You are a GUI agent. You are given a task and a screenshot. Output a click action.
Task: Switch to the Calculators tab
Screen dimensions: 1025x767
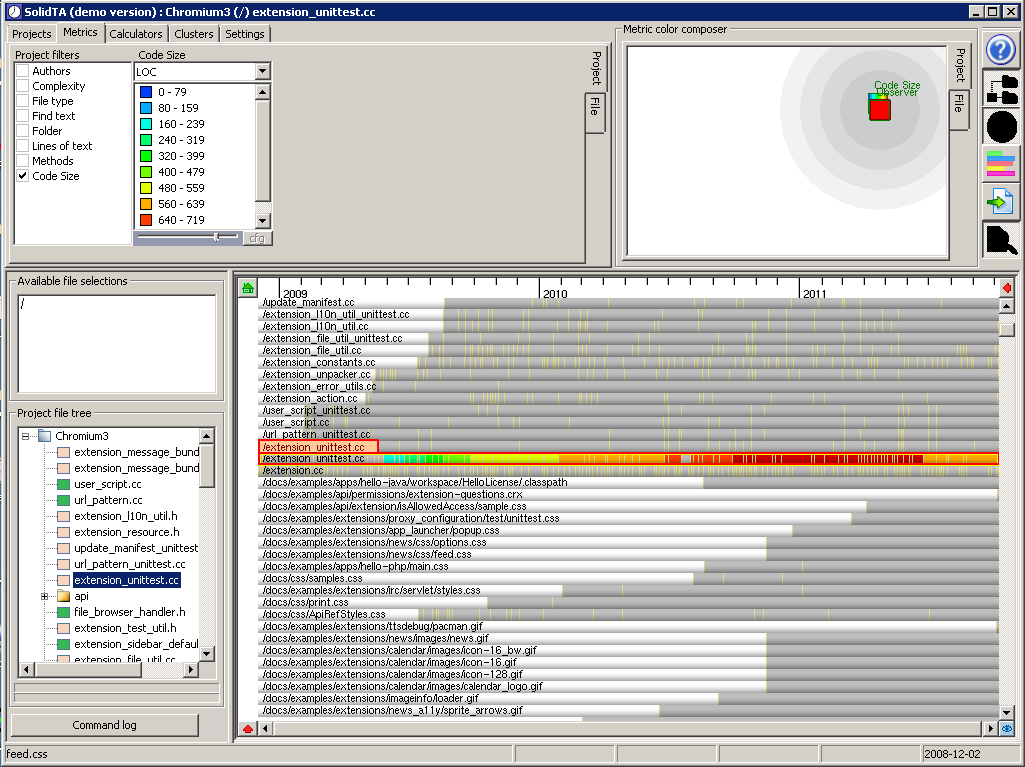pyautogui.click(x=136, y=34)
